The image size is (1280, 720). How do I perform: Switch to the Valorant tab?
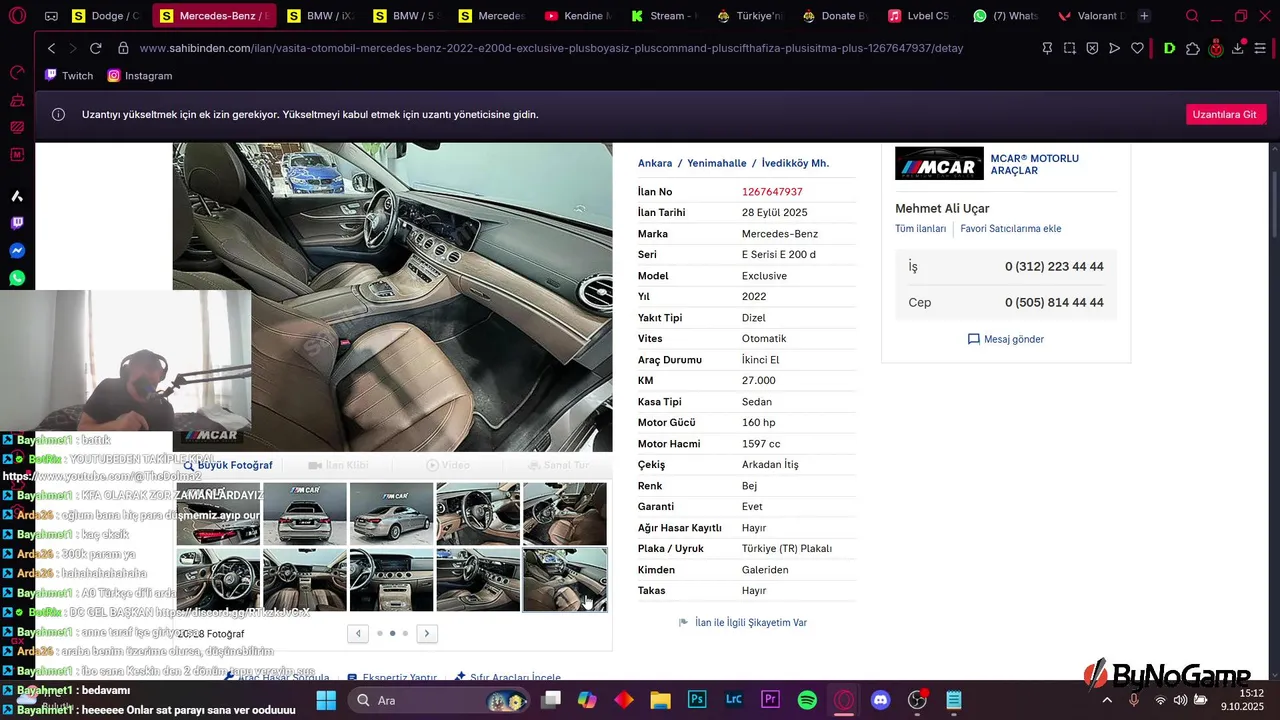pos(1091,16)
